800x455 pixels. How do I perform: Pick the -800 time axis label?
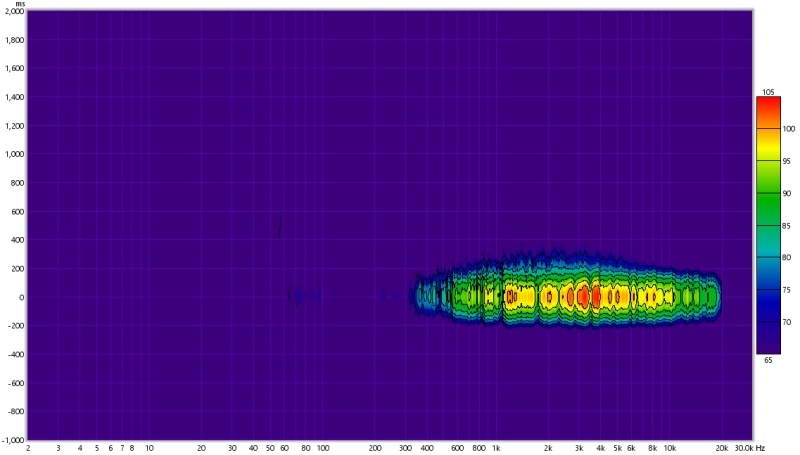click(x=16, y=411)
